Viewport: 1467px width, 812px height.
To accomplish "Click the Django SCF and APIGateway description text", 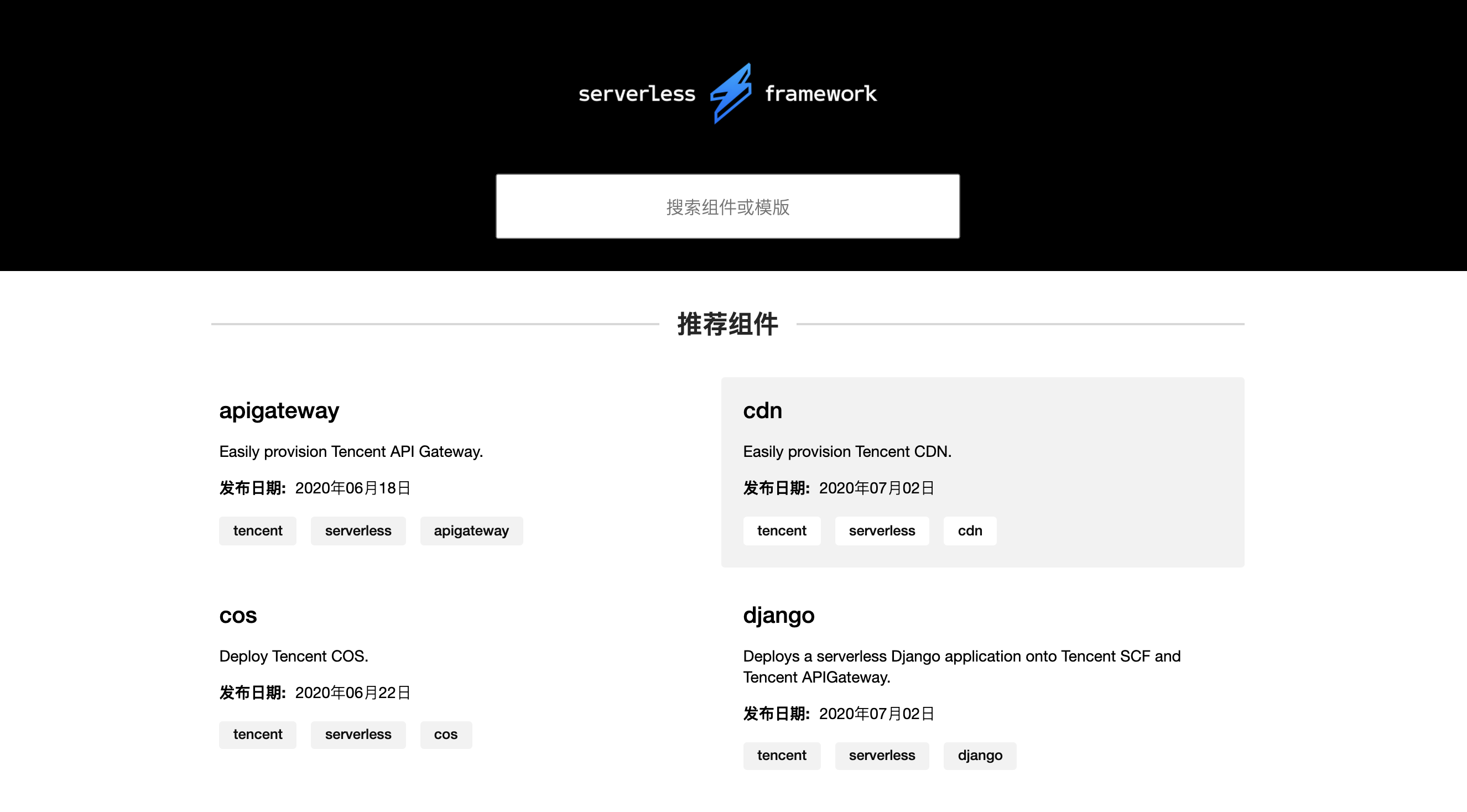I will pos(962,667).
